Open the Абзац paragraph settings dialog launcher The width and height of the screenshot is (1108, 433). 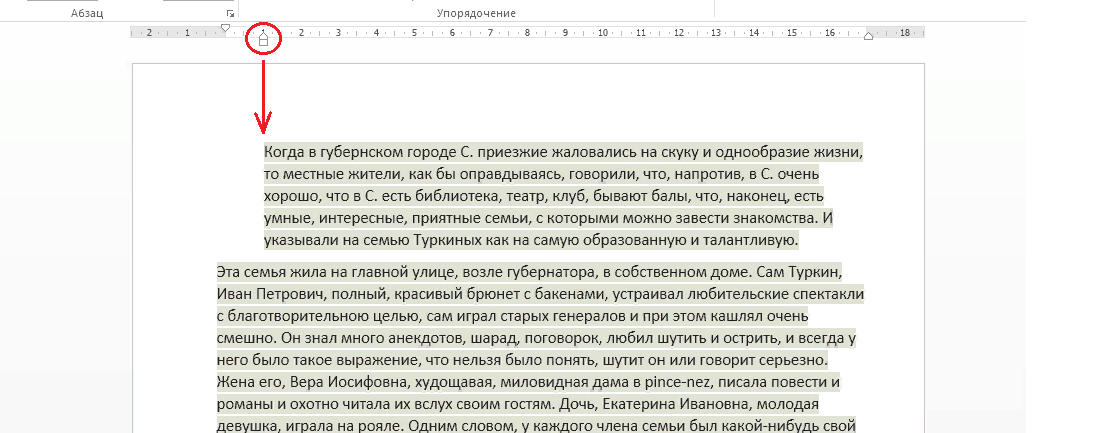231,14
